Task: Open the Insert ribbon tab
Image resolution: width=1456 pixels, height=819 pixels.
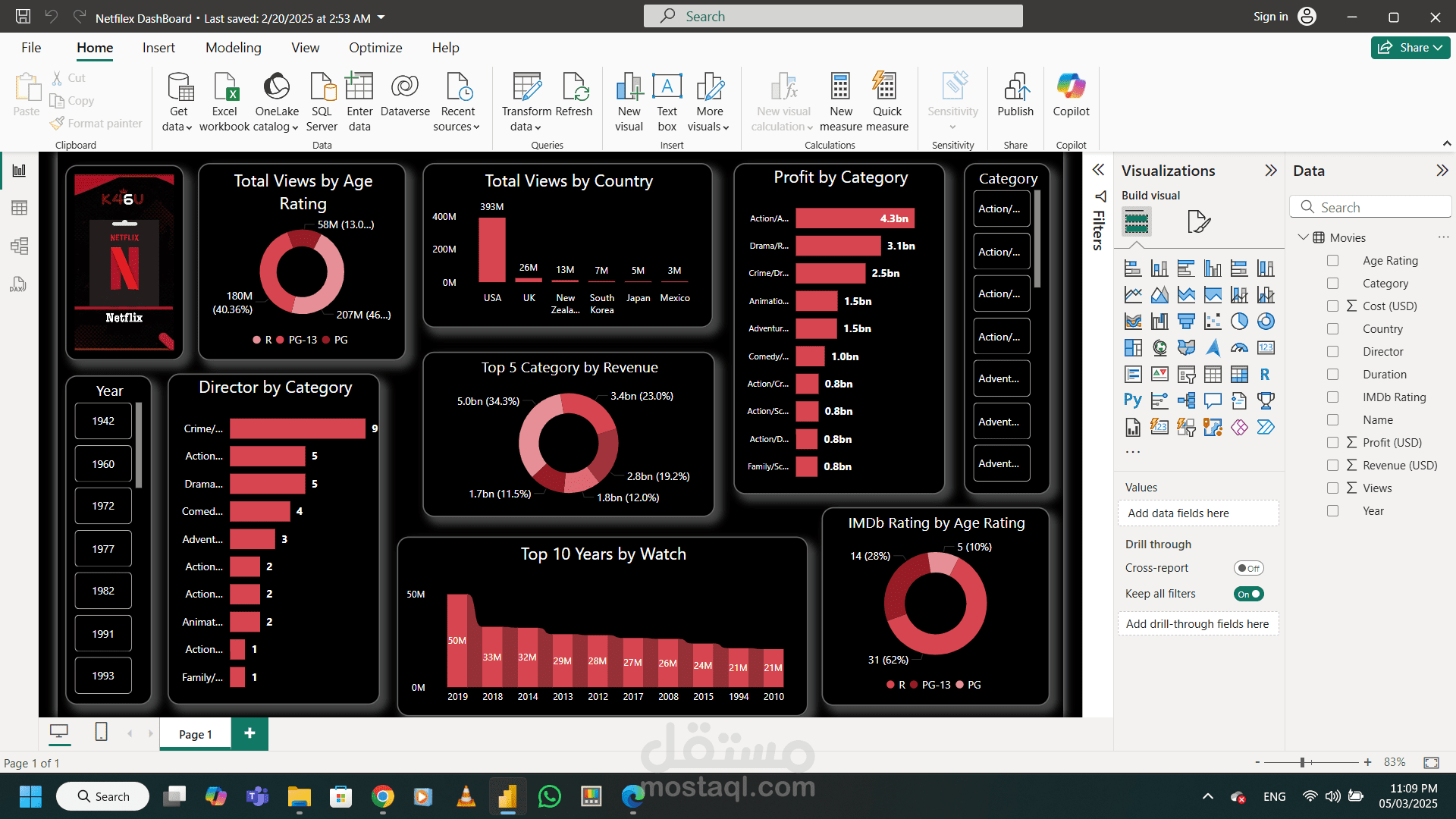Action: click(x=158, y=48)
